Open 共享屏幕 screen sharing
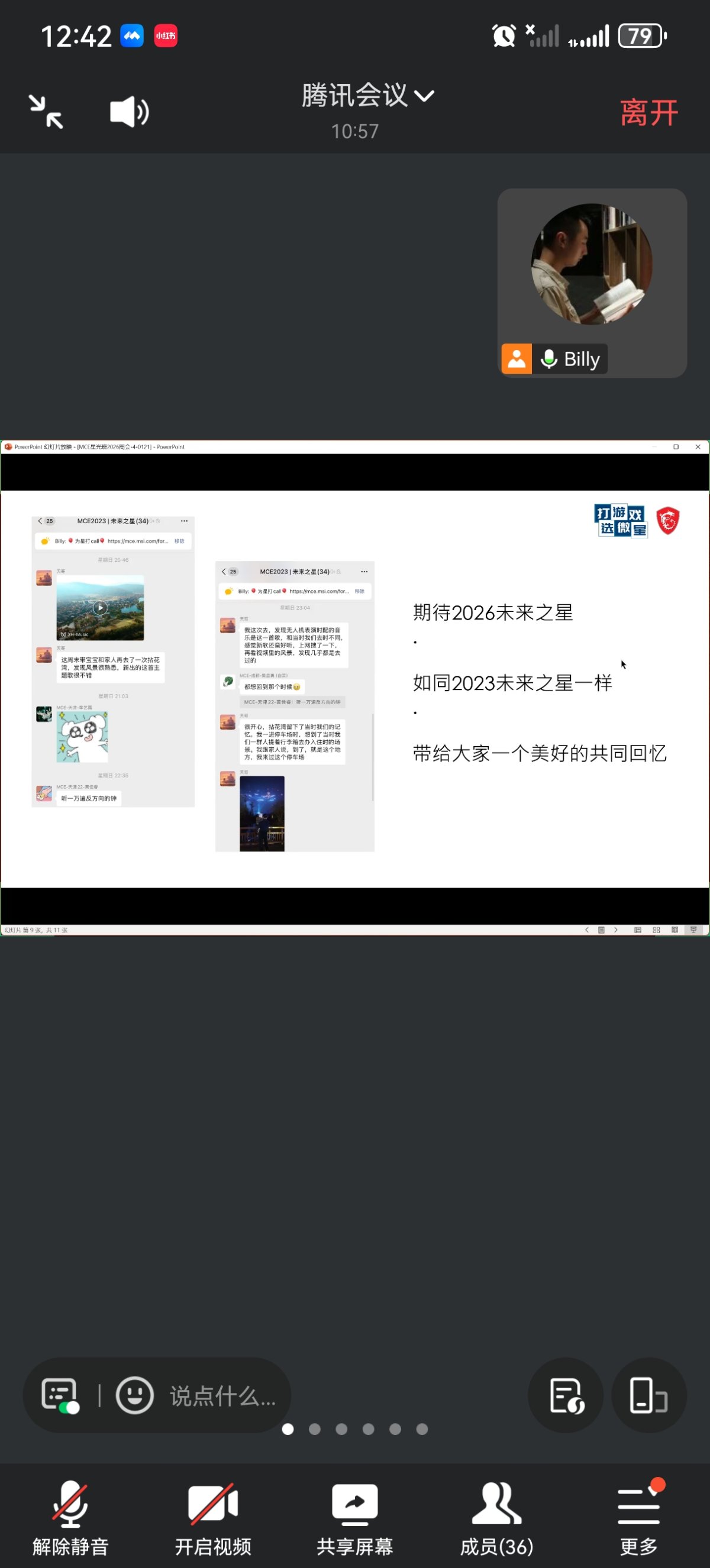Image resolution: width=710 pixels, height=1568 pixels. pos(355,1518)
